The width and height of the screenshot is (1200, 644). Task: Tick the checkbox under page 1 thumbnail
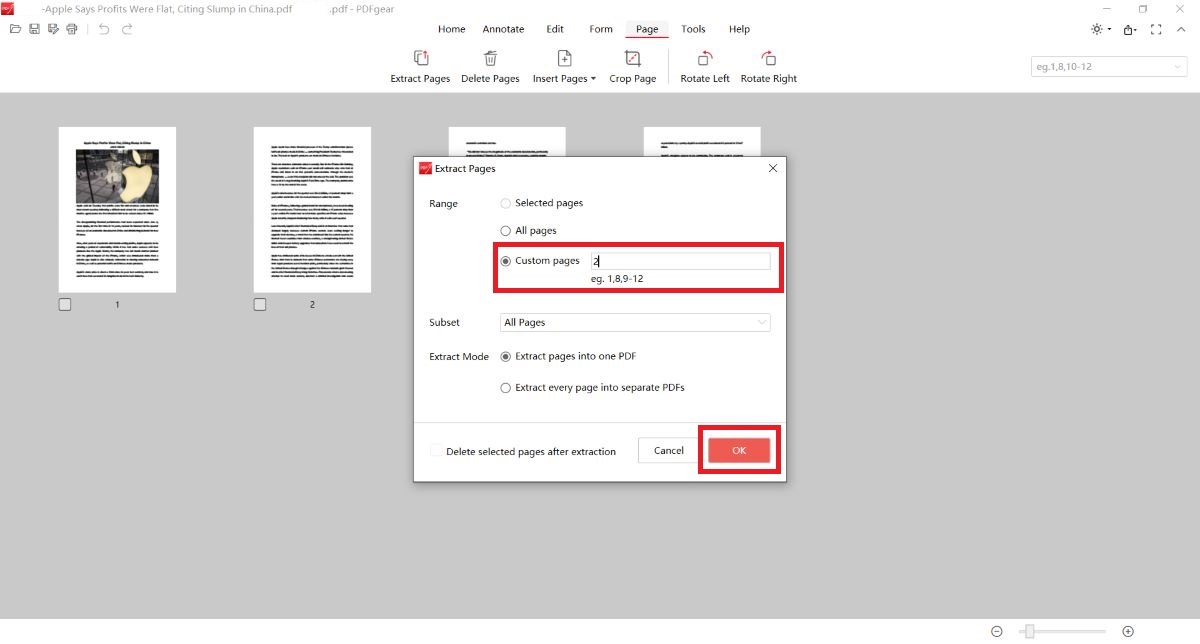pyautogui.click(x=64, y=304)
